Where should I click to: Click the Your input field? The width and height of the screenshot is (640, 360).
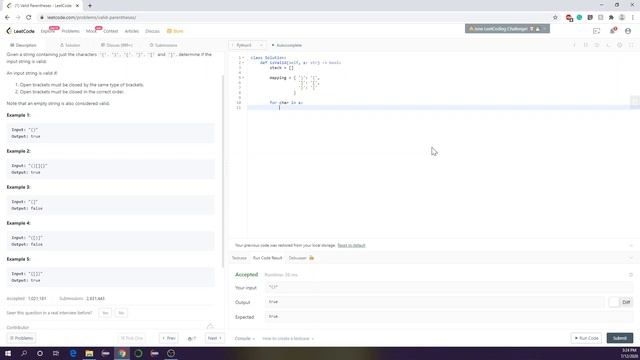point(449,287)
